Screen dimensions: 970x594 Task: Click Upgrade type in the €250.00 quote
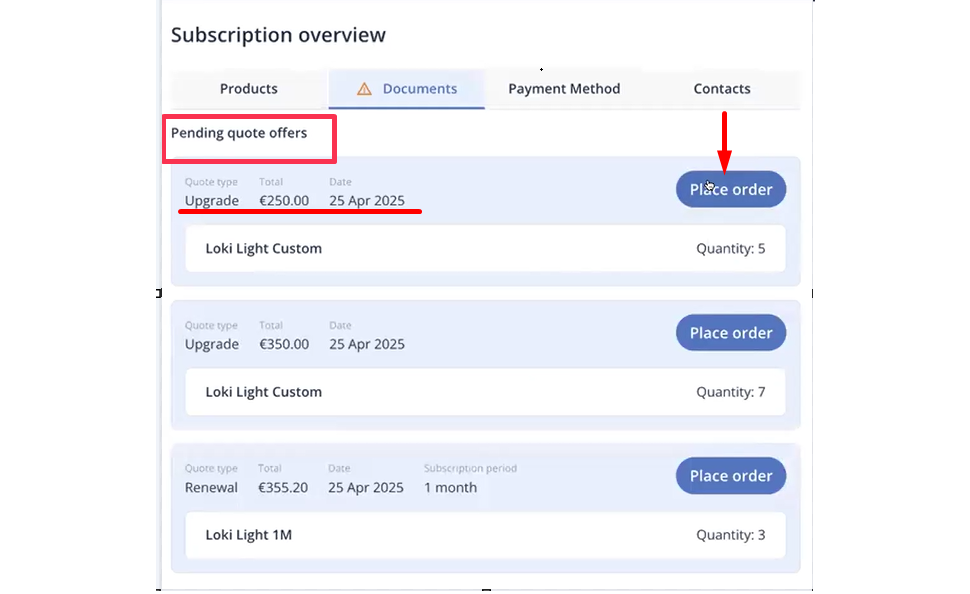[x=212, y=200]
